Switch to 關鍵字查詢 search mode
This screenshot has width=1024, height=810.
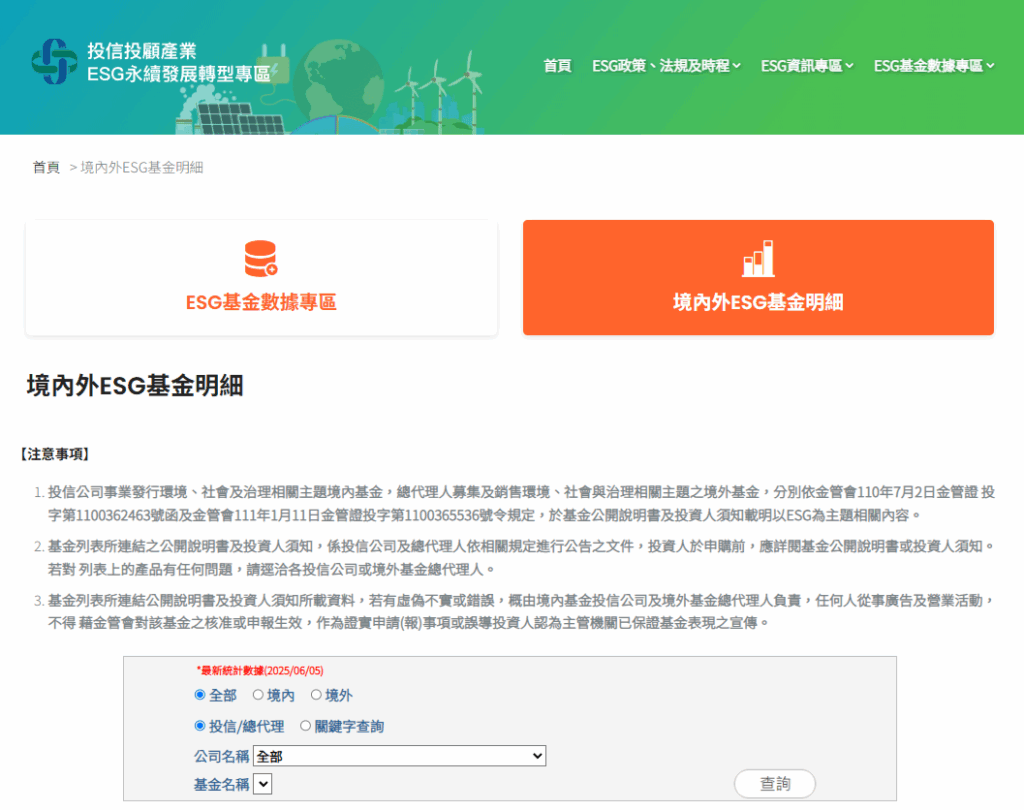pos(306,727)
